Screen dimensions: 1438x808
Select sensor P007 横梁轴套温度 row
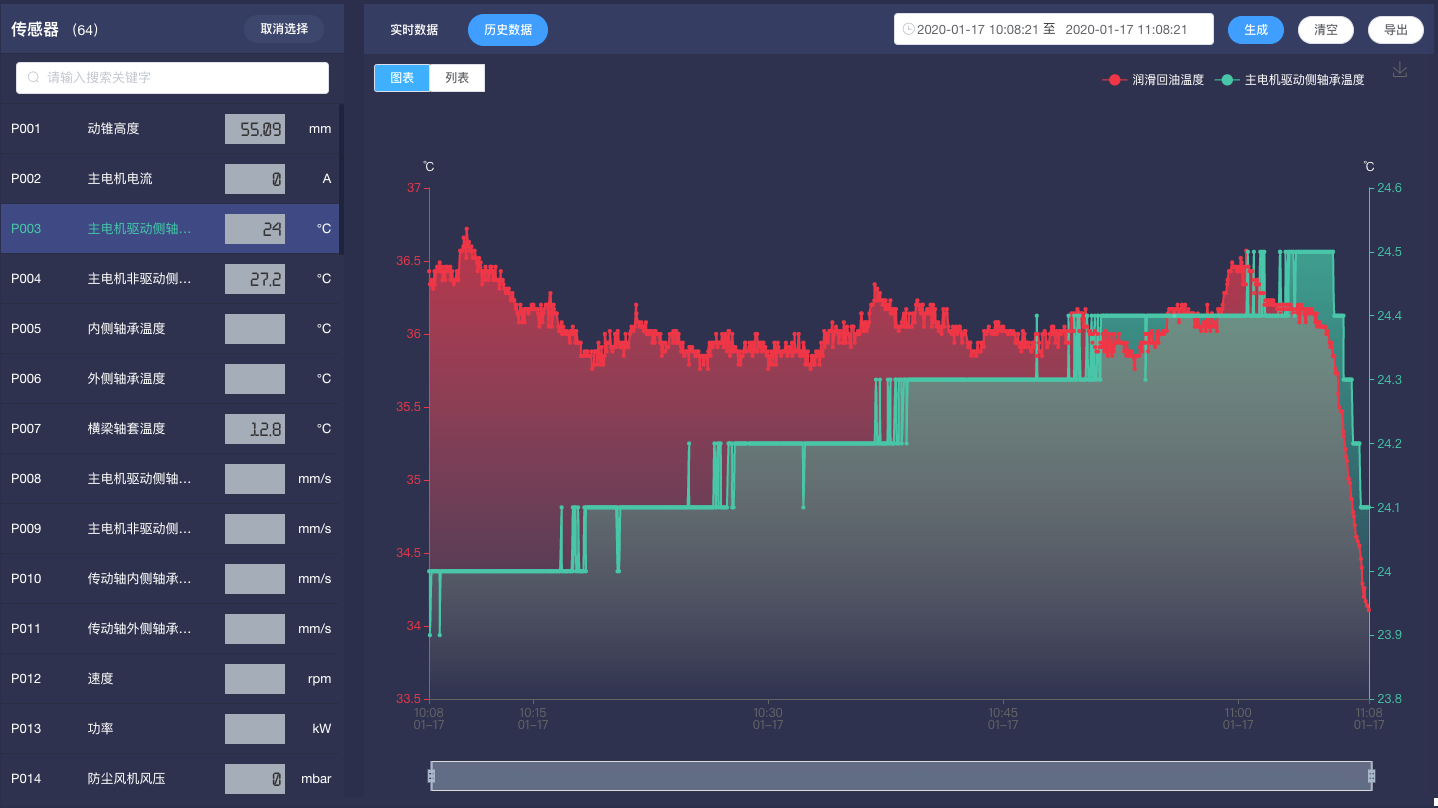[170, 429]
